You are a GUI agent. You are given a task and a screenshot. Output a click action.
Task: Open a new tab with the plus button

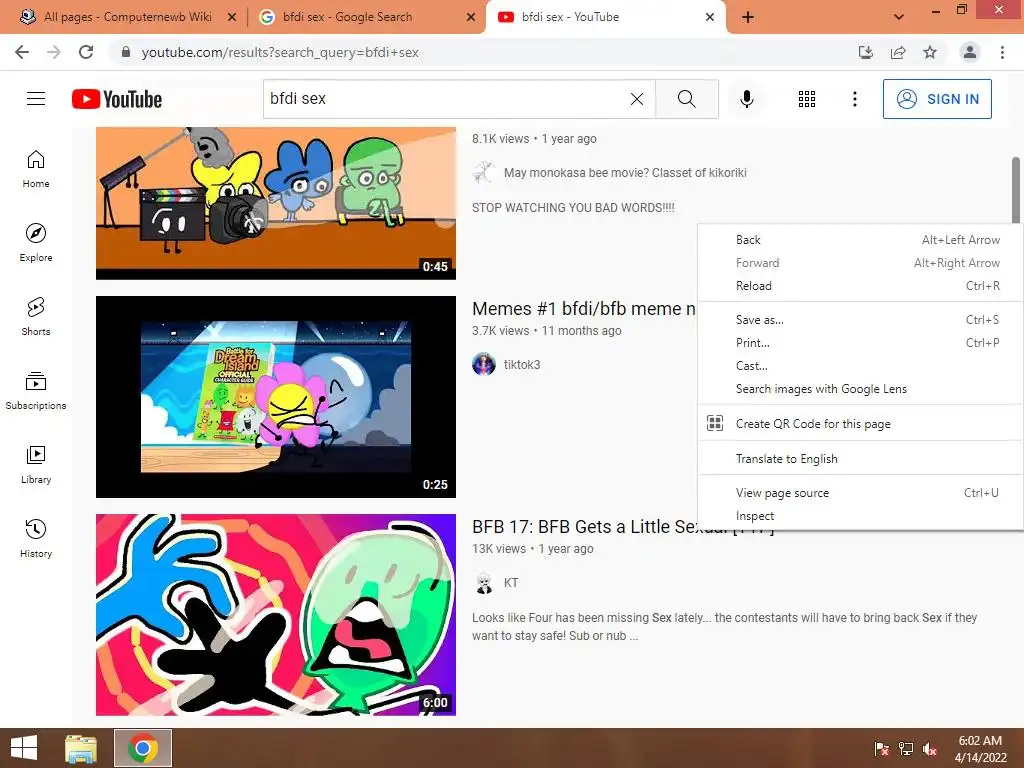(x=748, y=17)
